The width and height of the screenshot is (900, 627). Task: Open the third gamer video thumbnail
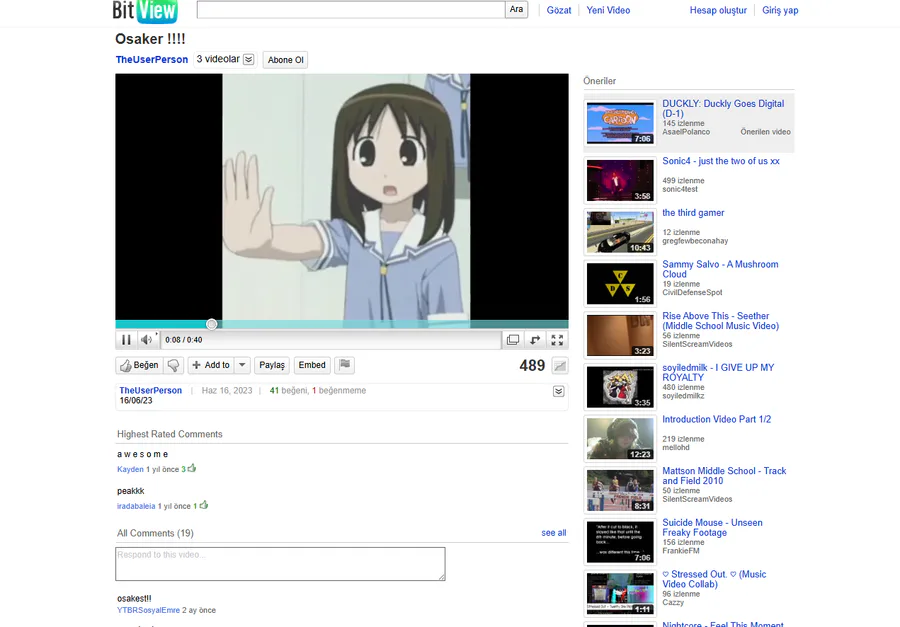[620, 232]
